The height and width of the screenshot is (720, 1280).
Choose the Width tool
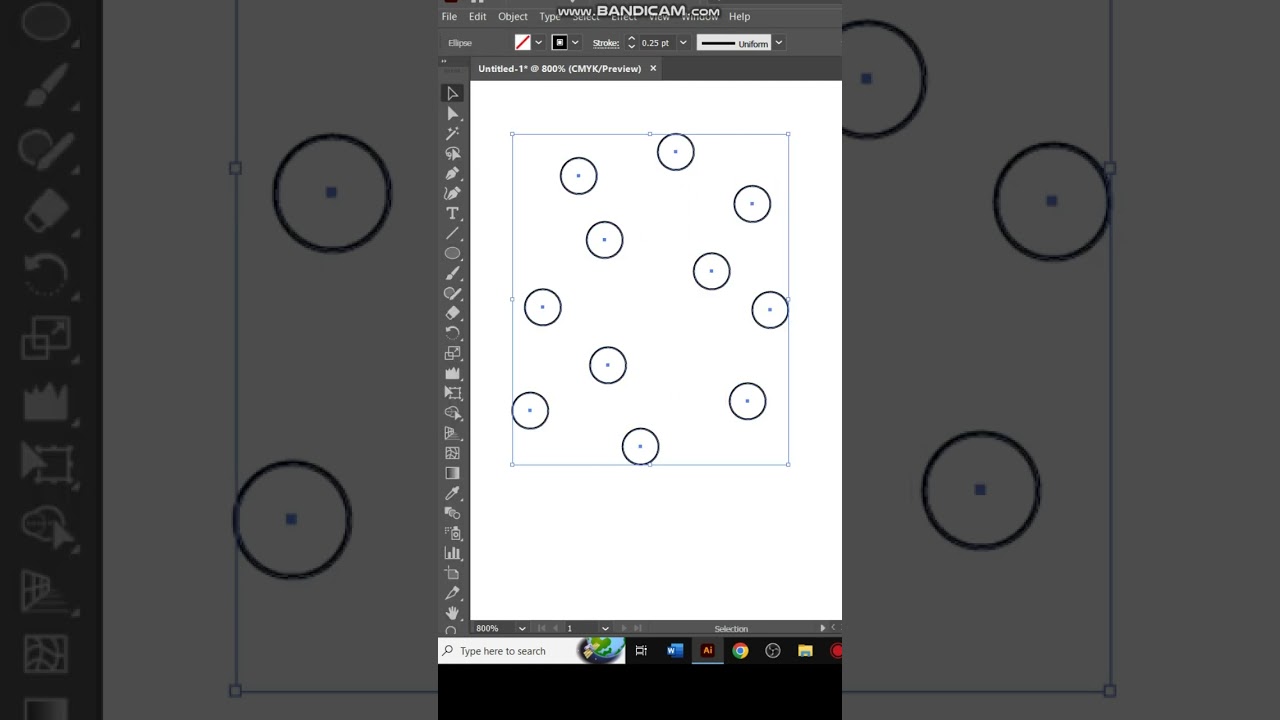click(452, 373)
